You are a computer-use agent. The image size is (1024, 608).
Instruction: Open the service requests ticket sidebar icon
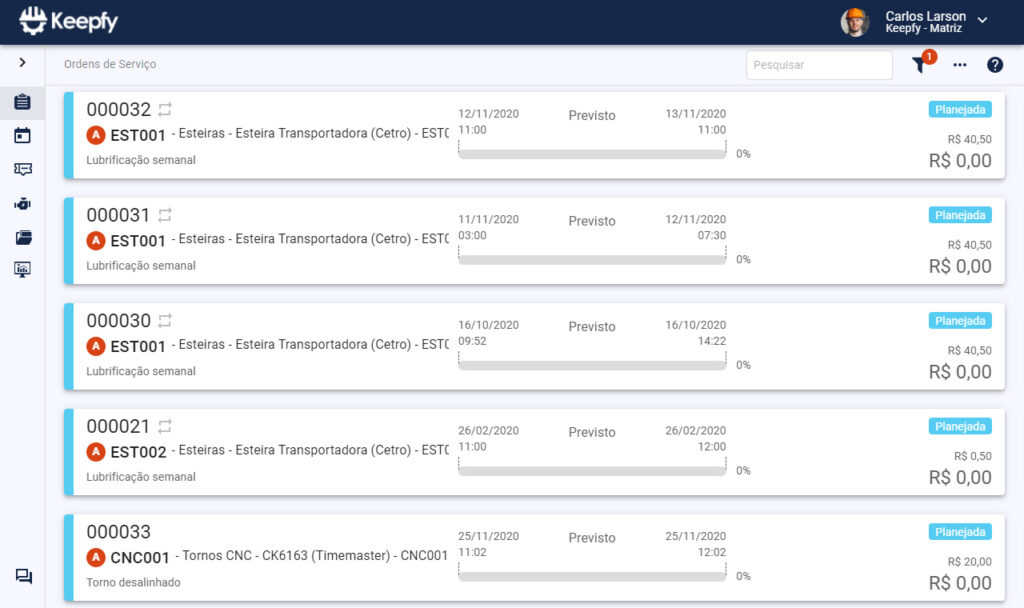(22, 169)
